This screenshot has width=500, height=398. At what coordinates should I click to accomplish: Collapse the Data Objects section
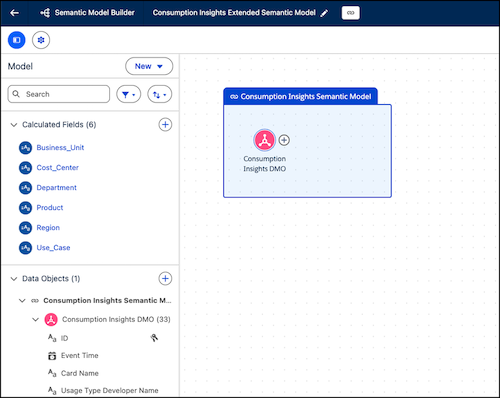14,279
